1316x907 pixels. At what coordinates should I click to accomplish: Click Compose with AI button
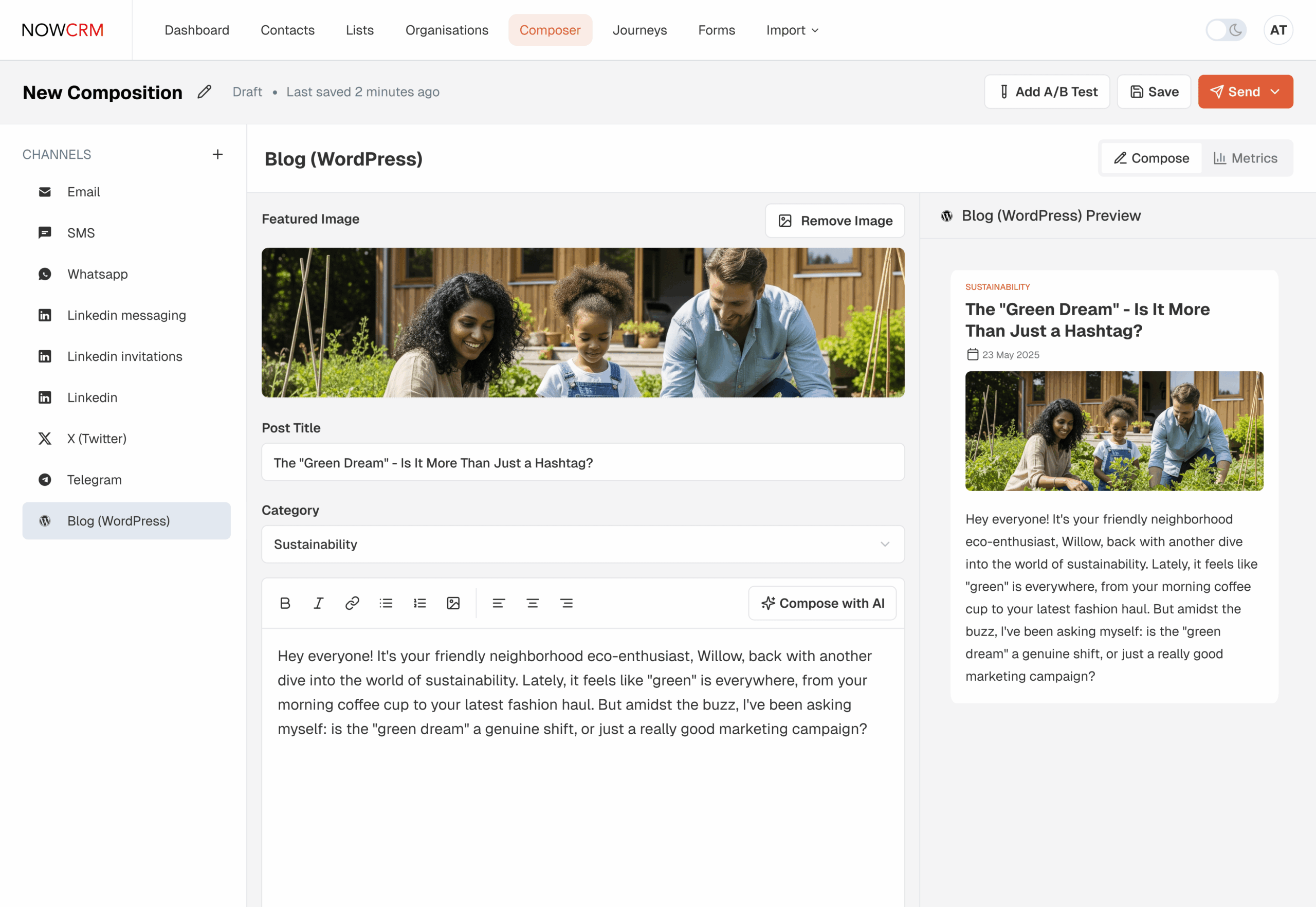coord(822,603)
